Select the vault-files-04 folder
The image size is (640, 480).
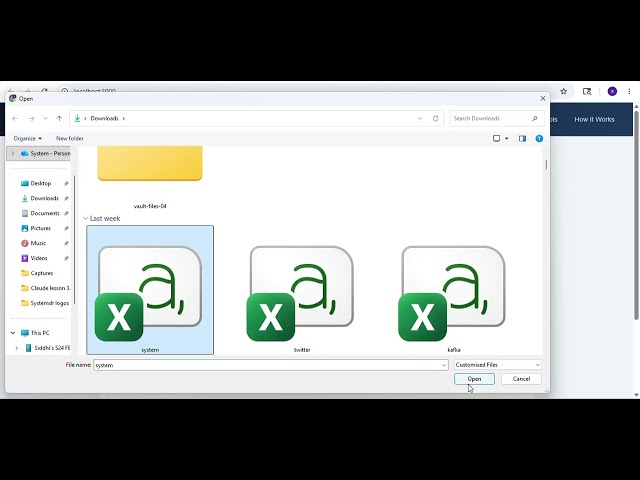coord(150,178)
